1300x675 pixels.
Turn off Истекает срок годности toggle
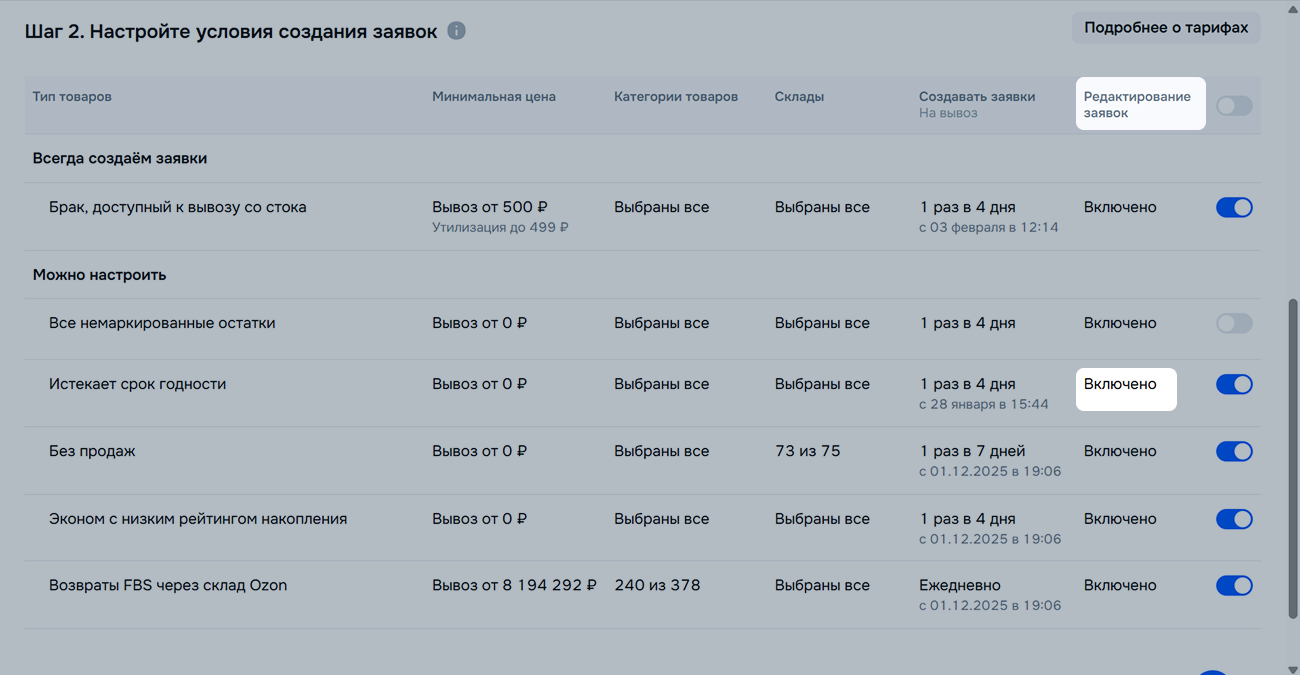pyautogui.click(x=1234, y=384)
